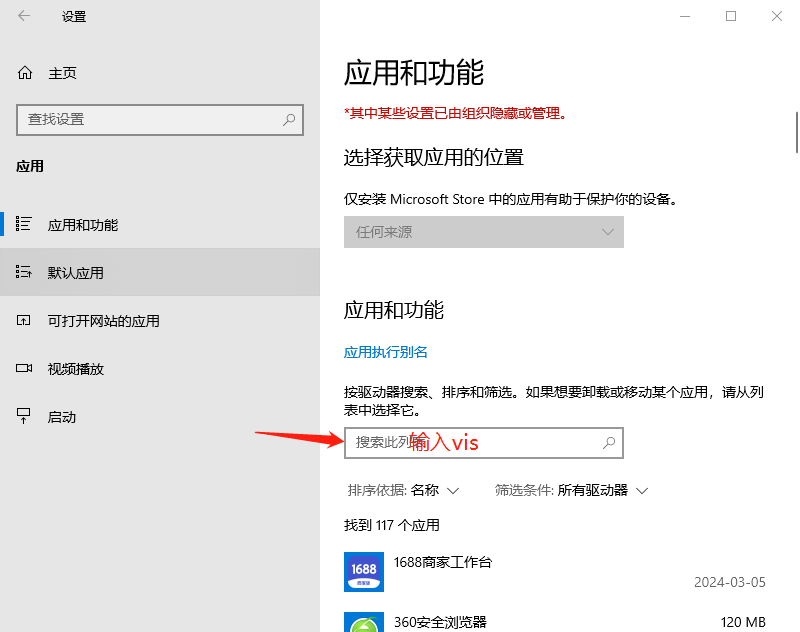Select 1688商家工作台 in app list
Image resolution: width=800 pixels, height=632 pixels.
(x=555, y=572)
